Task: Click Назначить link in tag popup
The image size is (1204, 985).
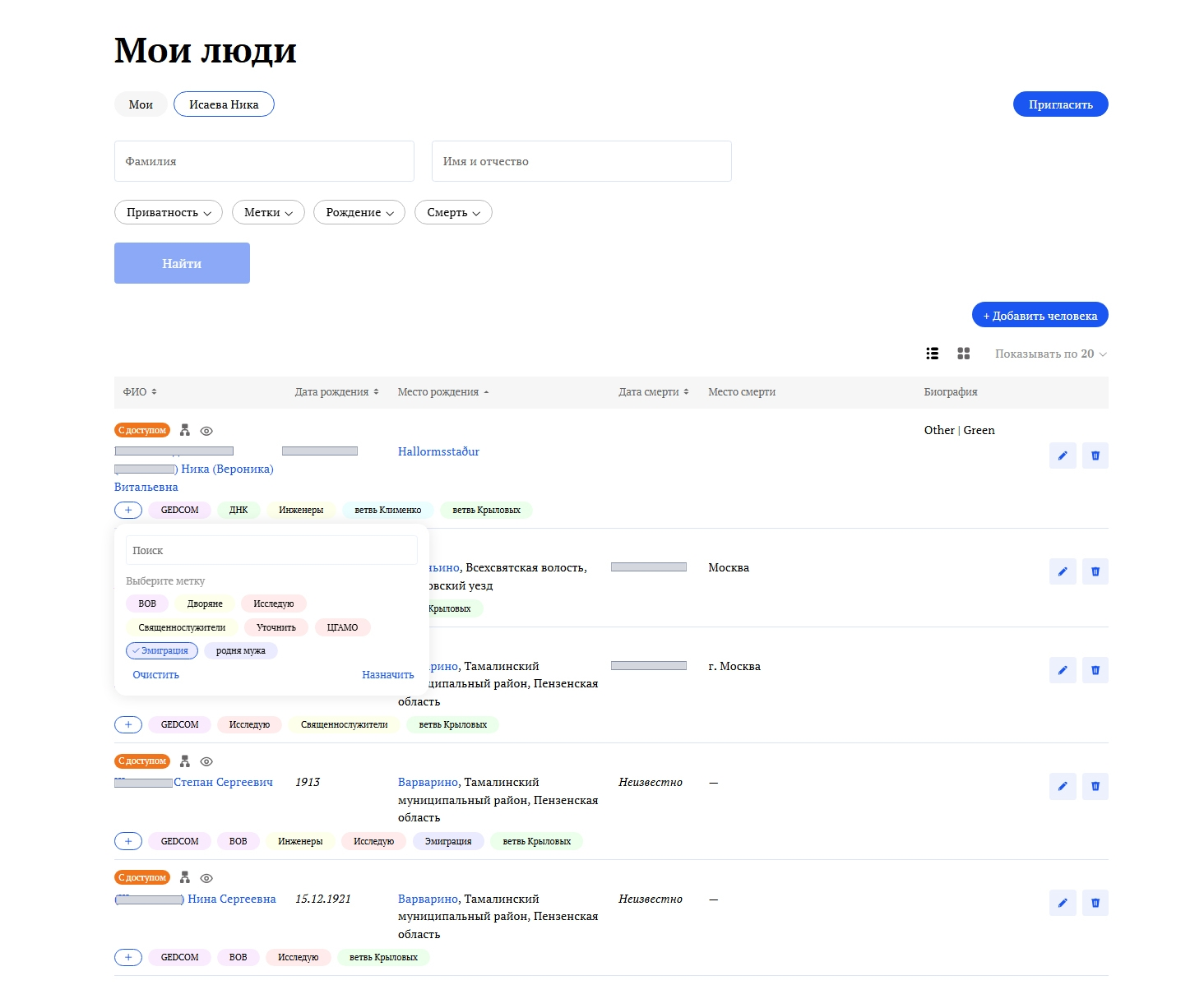Action: tap(387, 675)
